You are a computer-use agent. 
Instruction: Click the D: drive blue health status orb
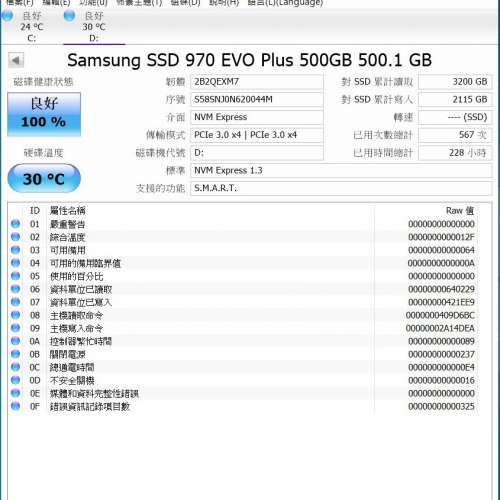pyautogui.click(x=69, y=16)
